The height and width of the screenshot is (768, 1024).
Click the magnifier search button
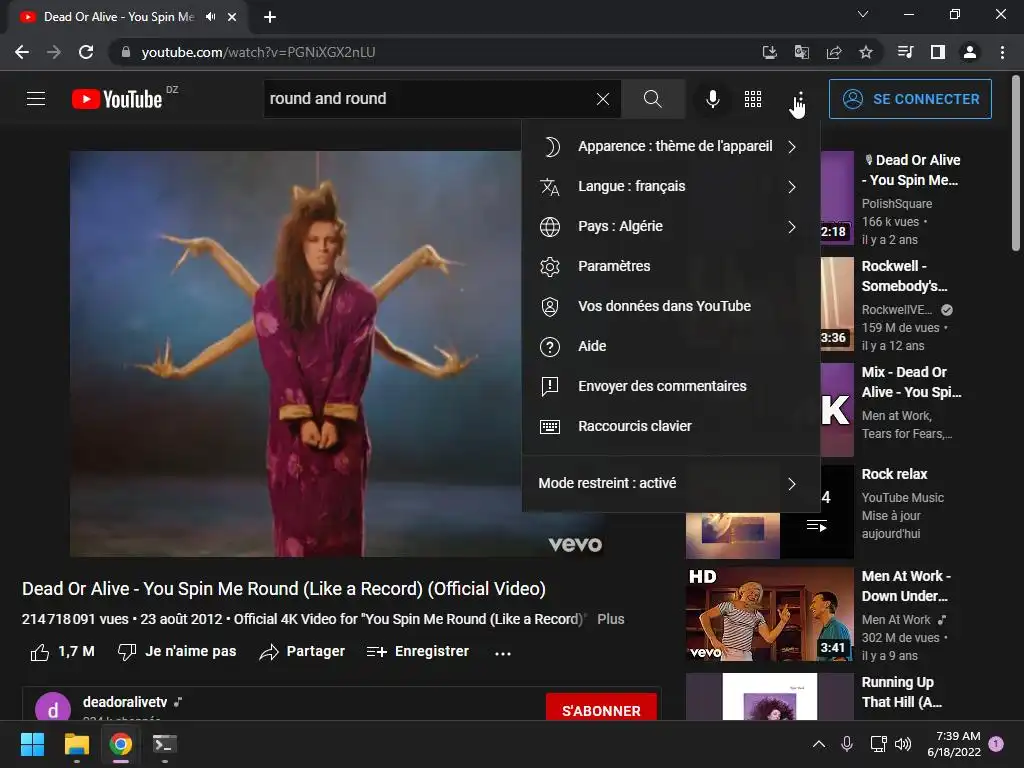[x=652, y=99]
